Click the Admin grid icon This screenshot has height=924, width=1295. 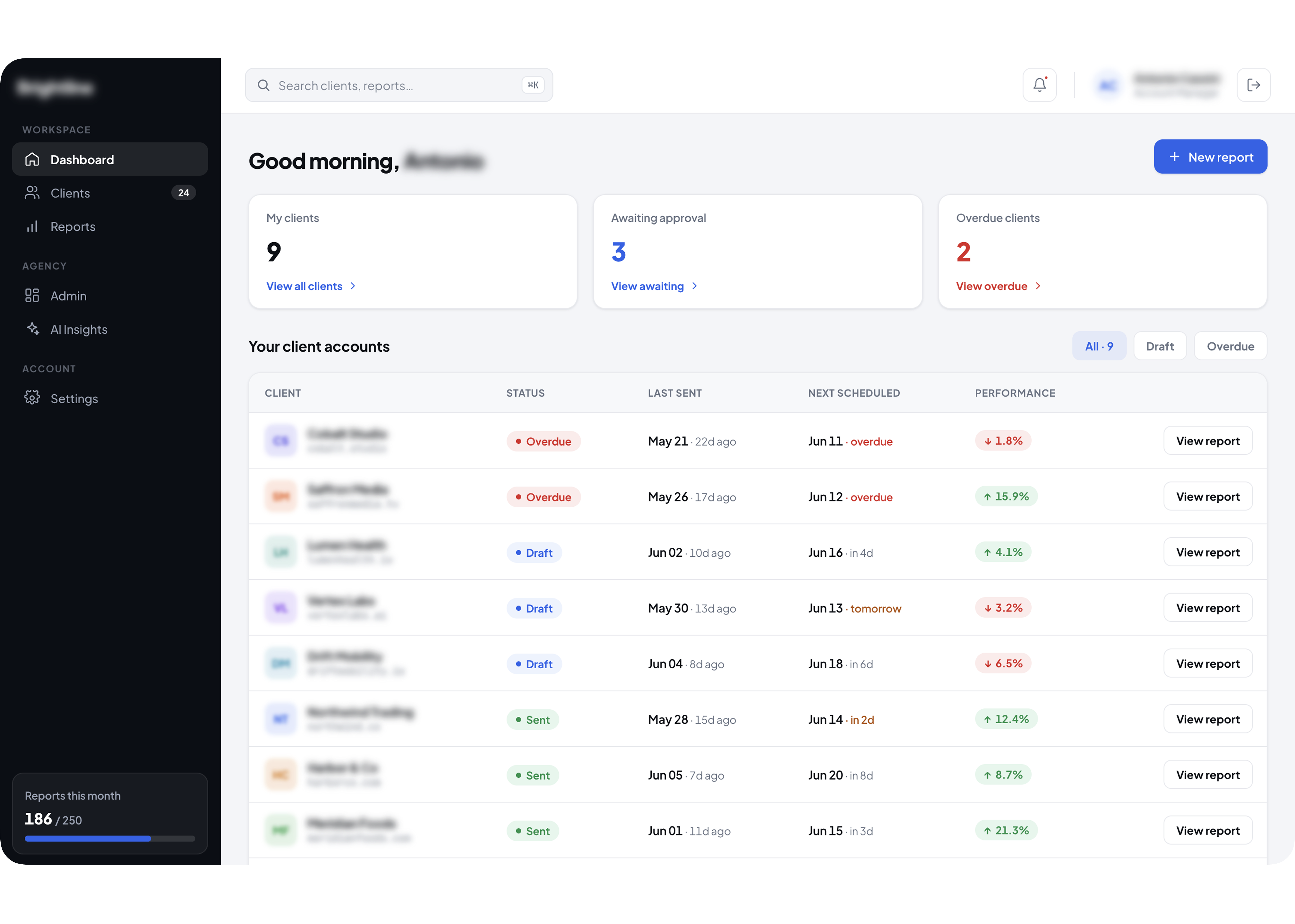[x=32, y=295]
